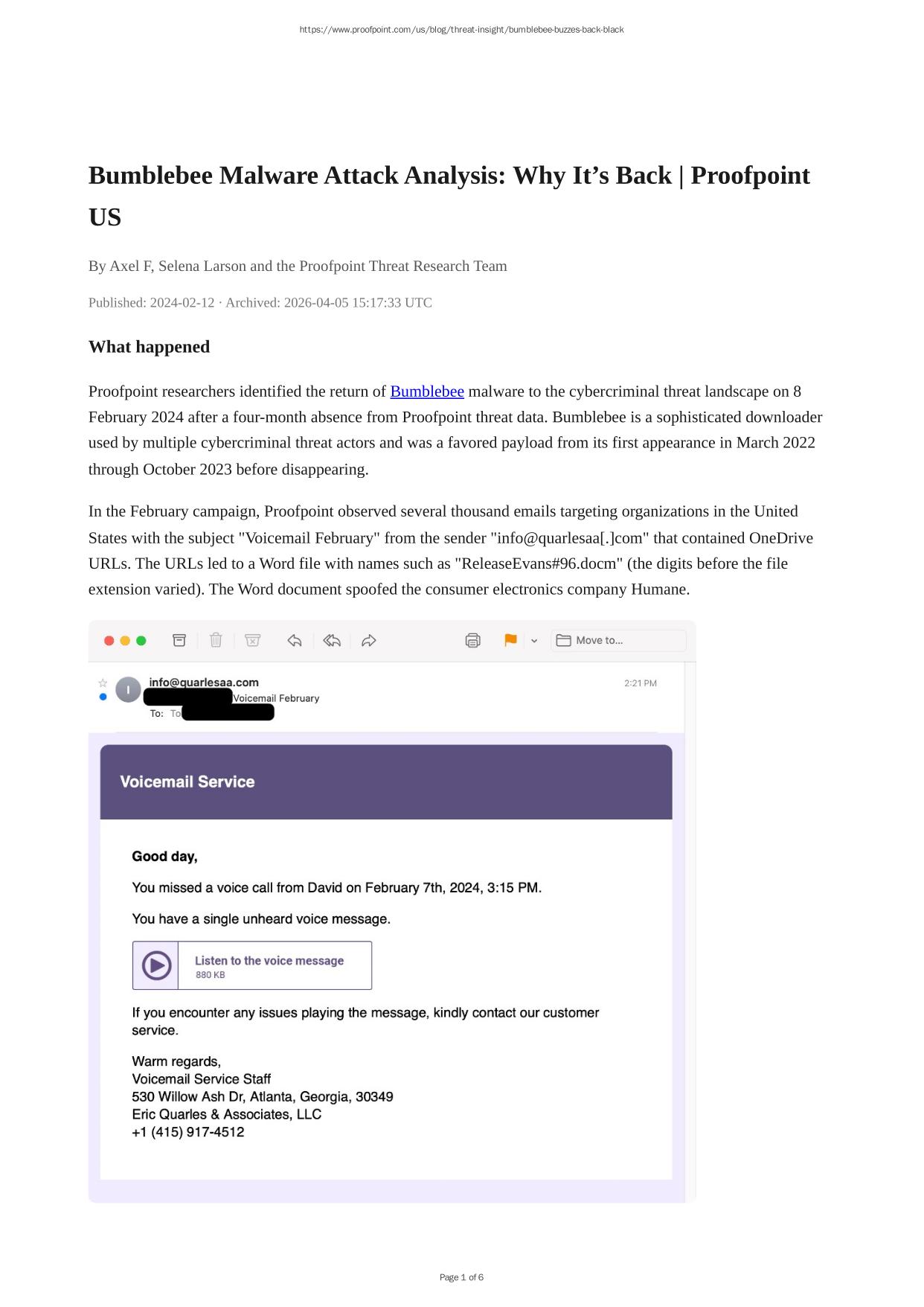Image resolution: width=924 pixels, height=1307 pixels.
Task: Click the Archive message icon
Action: point(179,640)
